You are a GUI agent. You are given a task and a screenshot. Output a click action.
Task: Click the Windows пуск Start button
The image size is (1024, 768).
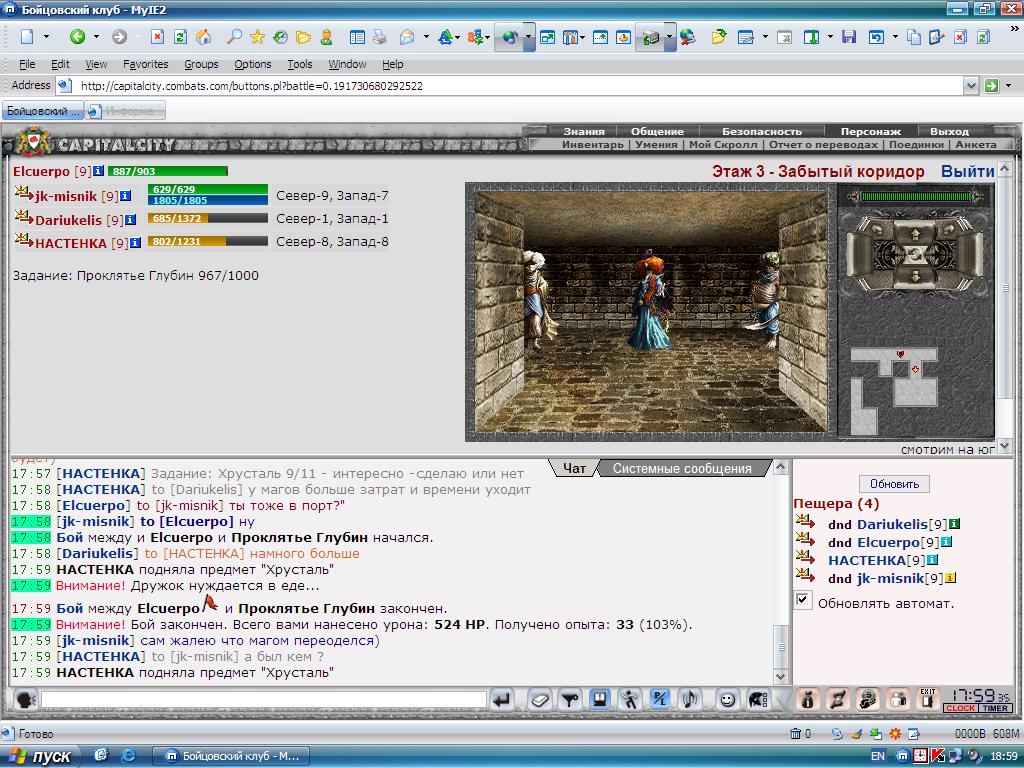tap(40, 756)
